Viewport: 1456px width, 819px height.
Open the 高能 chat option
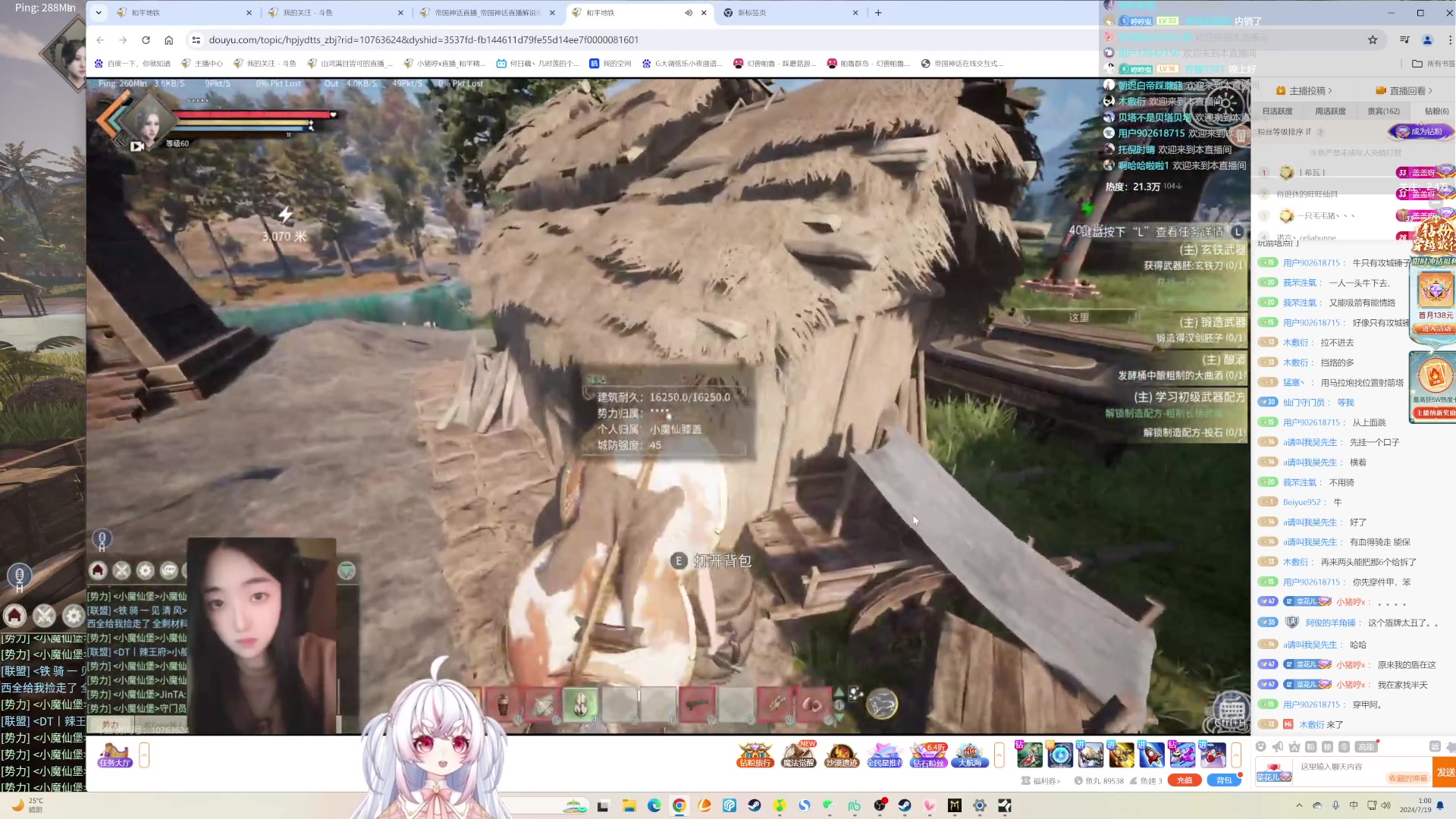click(1367, 747)
